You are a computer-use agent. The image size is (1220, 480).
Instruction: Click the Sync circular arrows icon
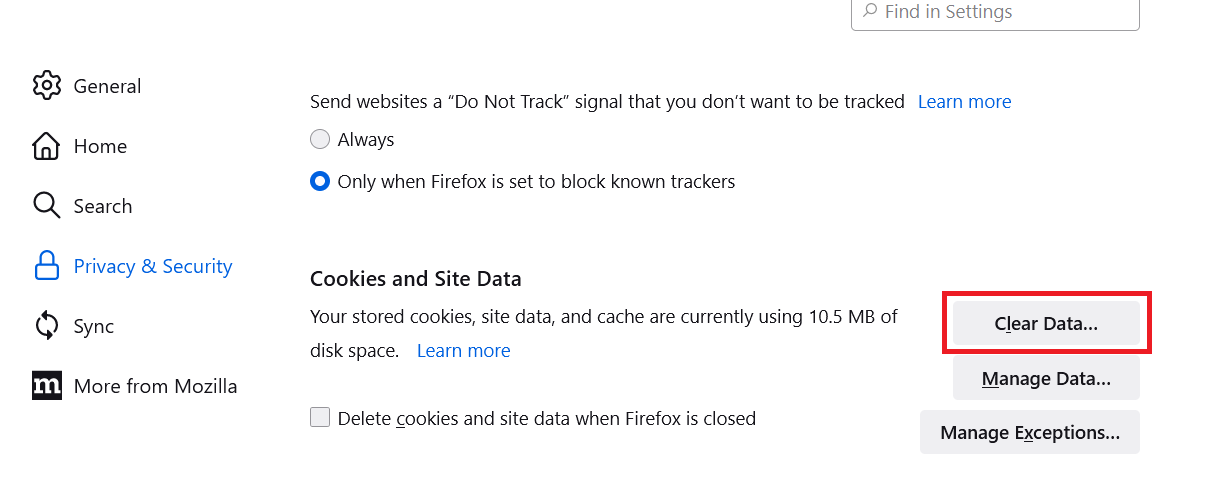47,326
